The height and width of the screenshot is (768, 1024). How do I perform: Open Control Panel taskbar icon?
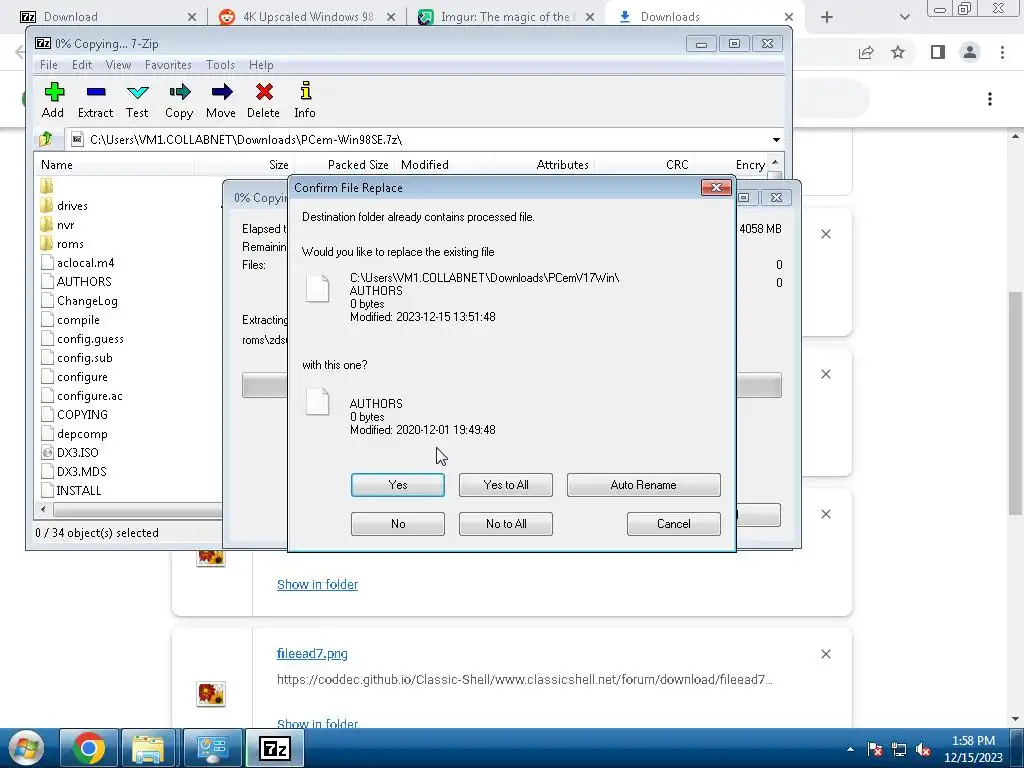(x=212, y=748)
